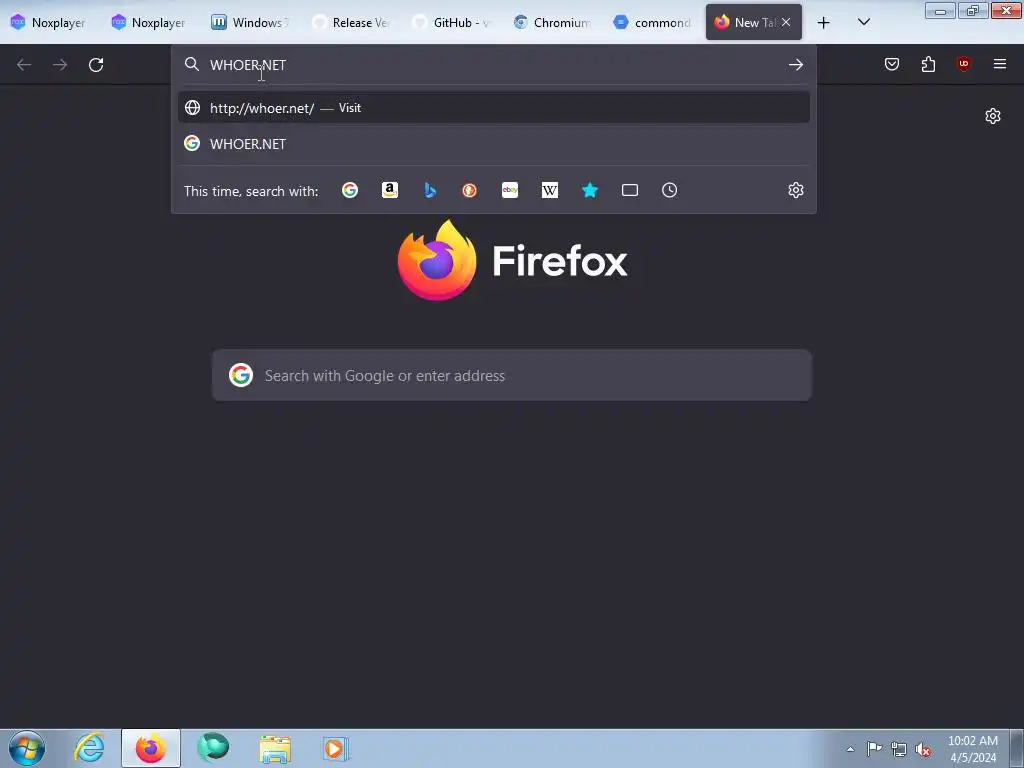
Task: Search bookmarks with the star icon
Action: pos(590,190)
